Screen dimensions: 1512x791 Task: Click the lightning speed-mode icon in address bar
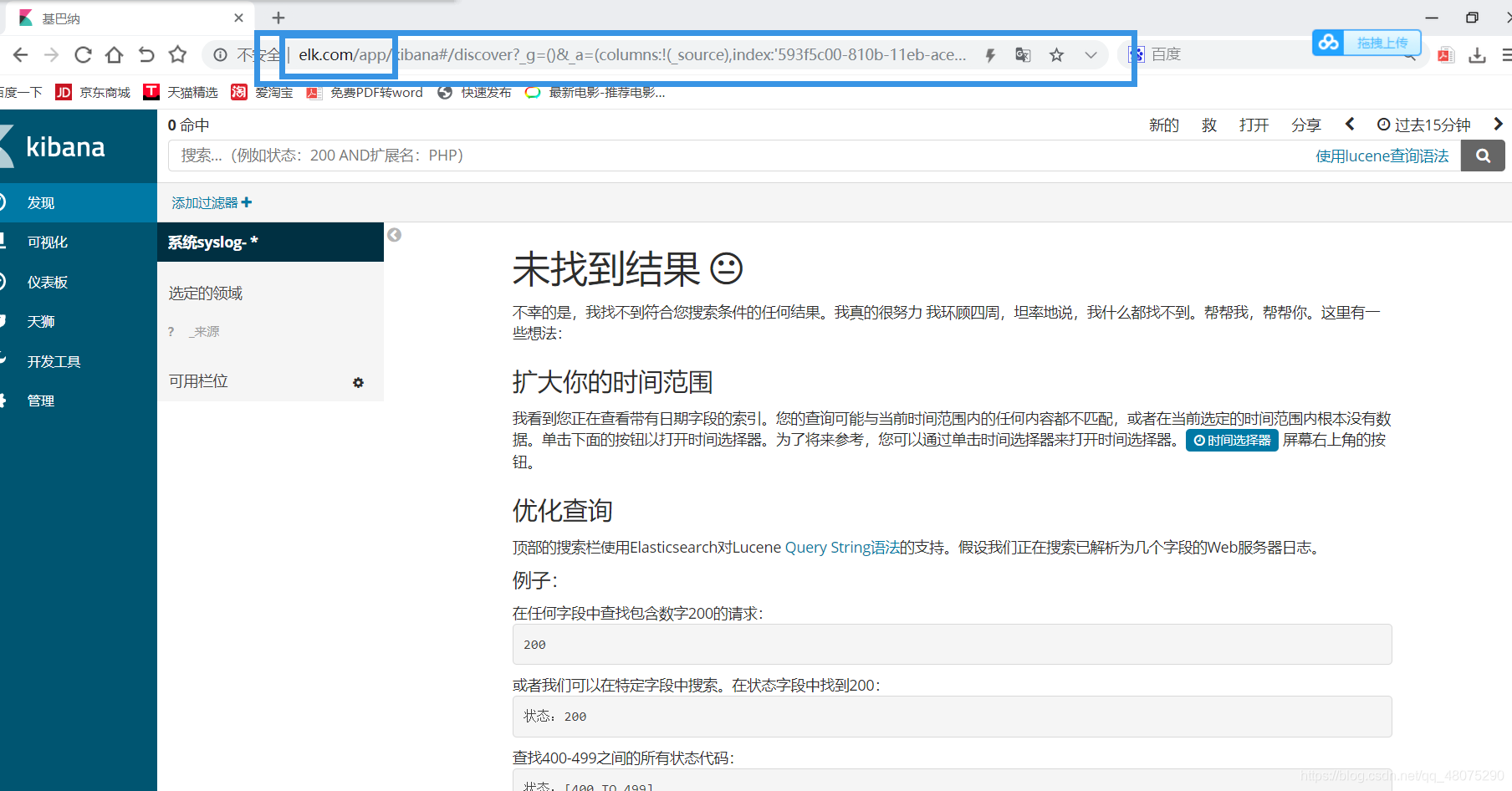click(x=990, y=55)
